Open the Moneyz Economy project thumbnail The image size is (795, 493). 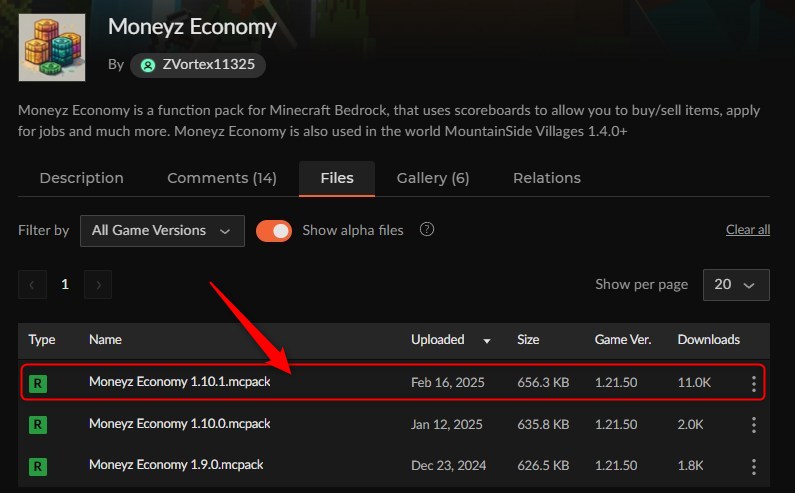(x=52, y=47)
